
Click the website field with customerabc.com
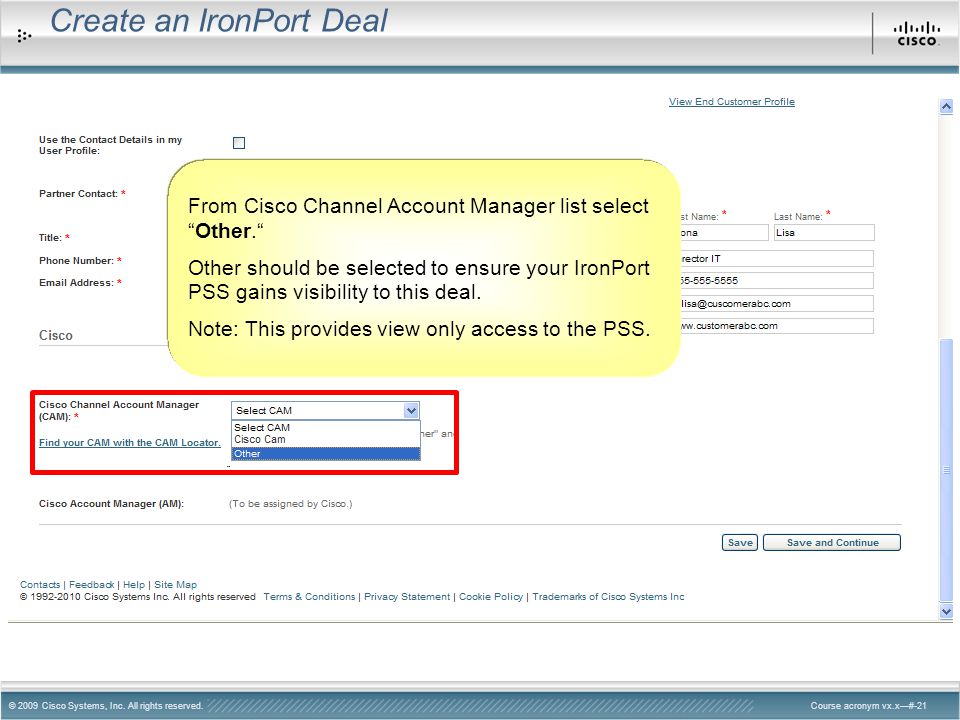click(x=776, y=326)
